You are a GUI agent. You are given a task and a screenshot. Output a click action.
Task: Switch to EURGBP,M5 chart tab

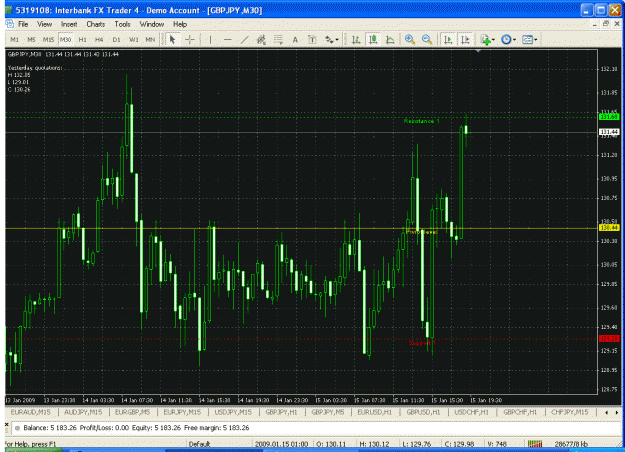133,412
